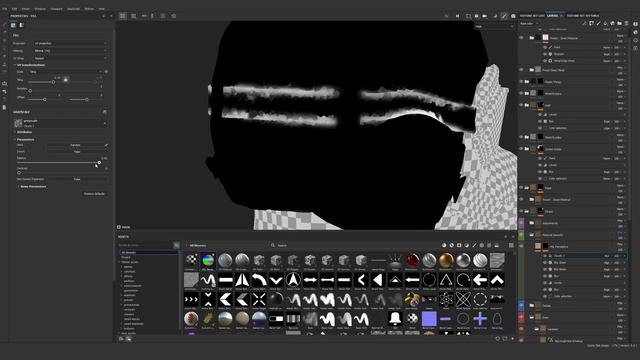640x360 pixels.
Task: Collapse the Starter assets tree node
Action: point(120,262)
